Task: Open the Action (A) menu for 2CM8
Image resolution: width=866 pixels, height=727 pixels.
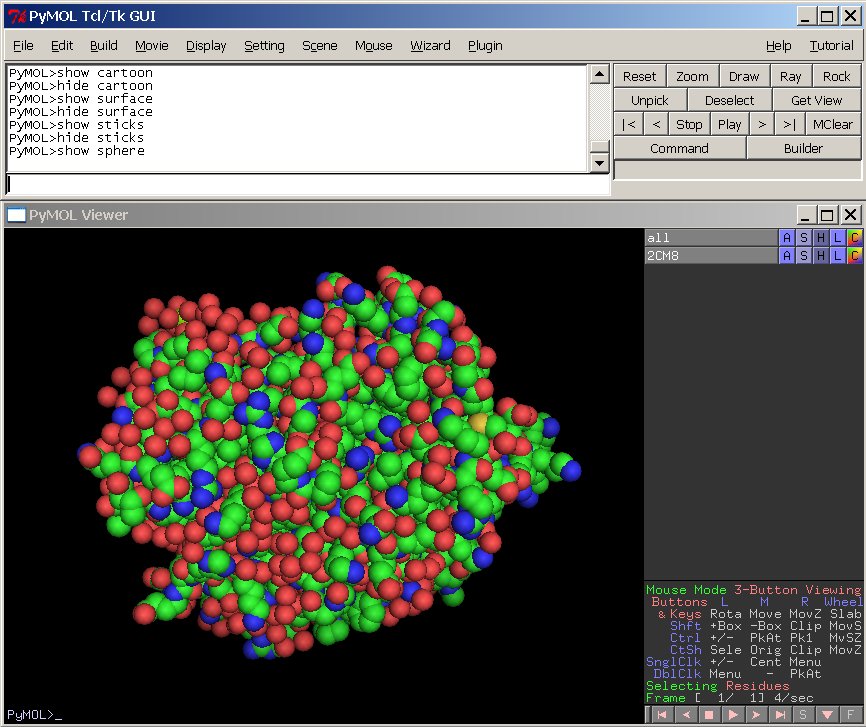Action: (x=787, y=256)
